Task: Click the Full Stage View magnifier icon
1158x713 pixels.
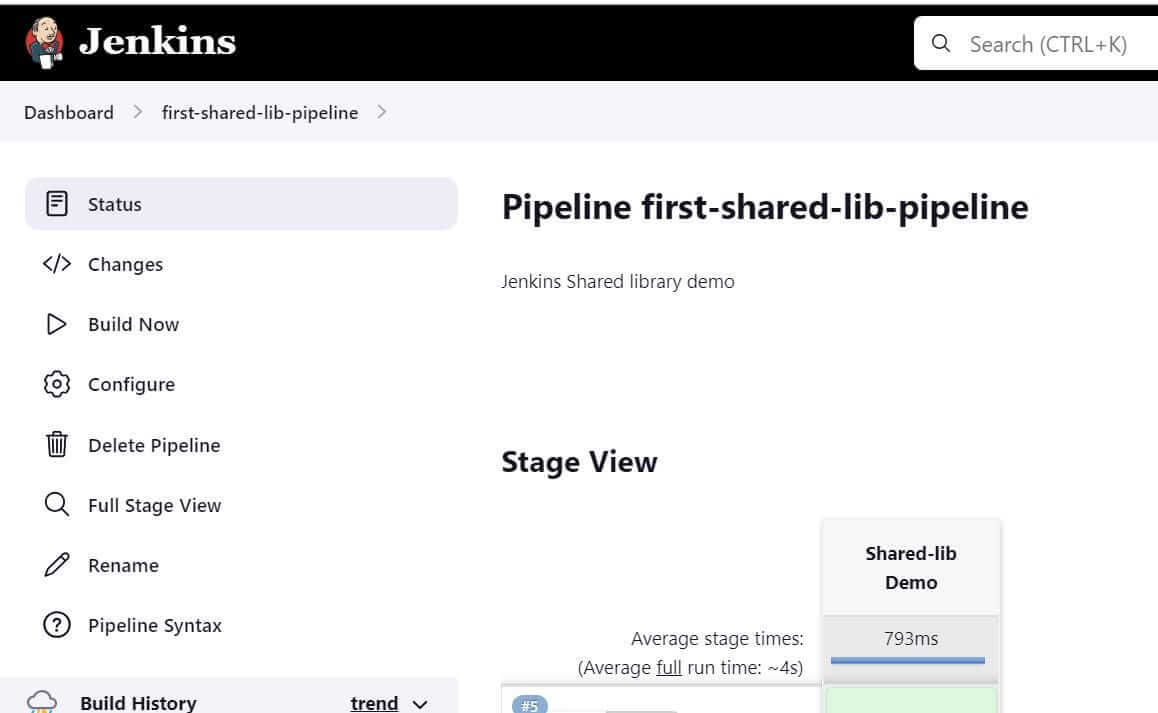Action: (x=57, y=505)
